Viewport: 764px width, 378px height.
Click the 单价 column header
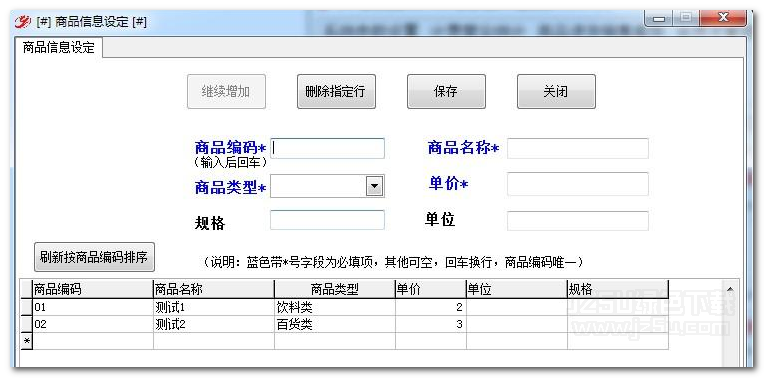click(431, 289)
